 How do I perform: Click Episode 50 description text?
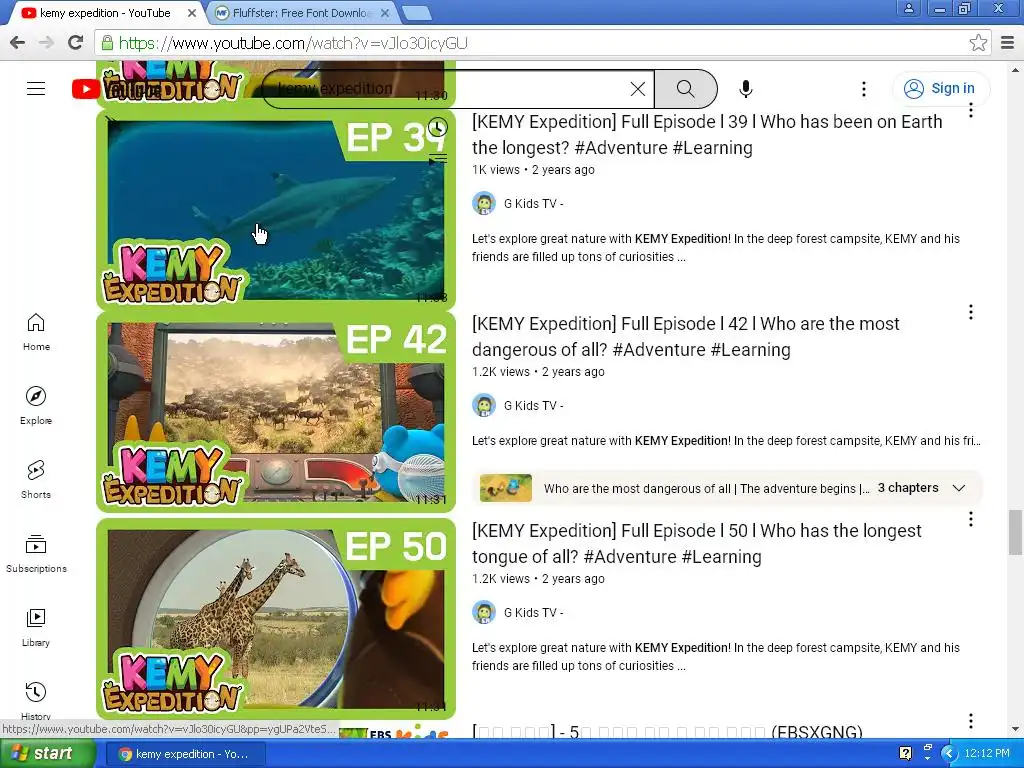pos(716,656)
